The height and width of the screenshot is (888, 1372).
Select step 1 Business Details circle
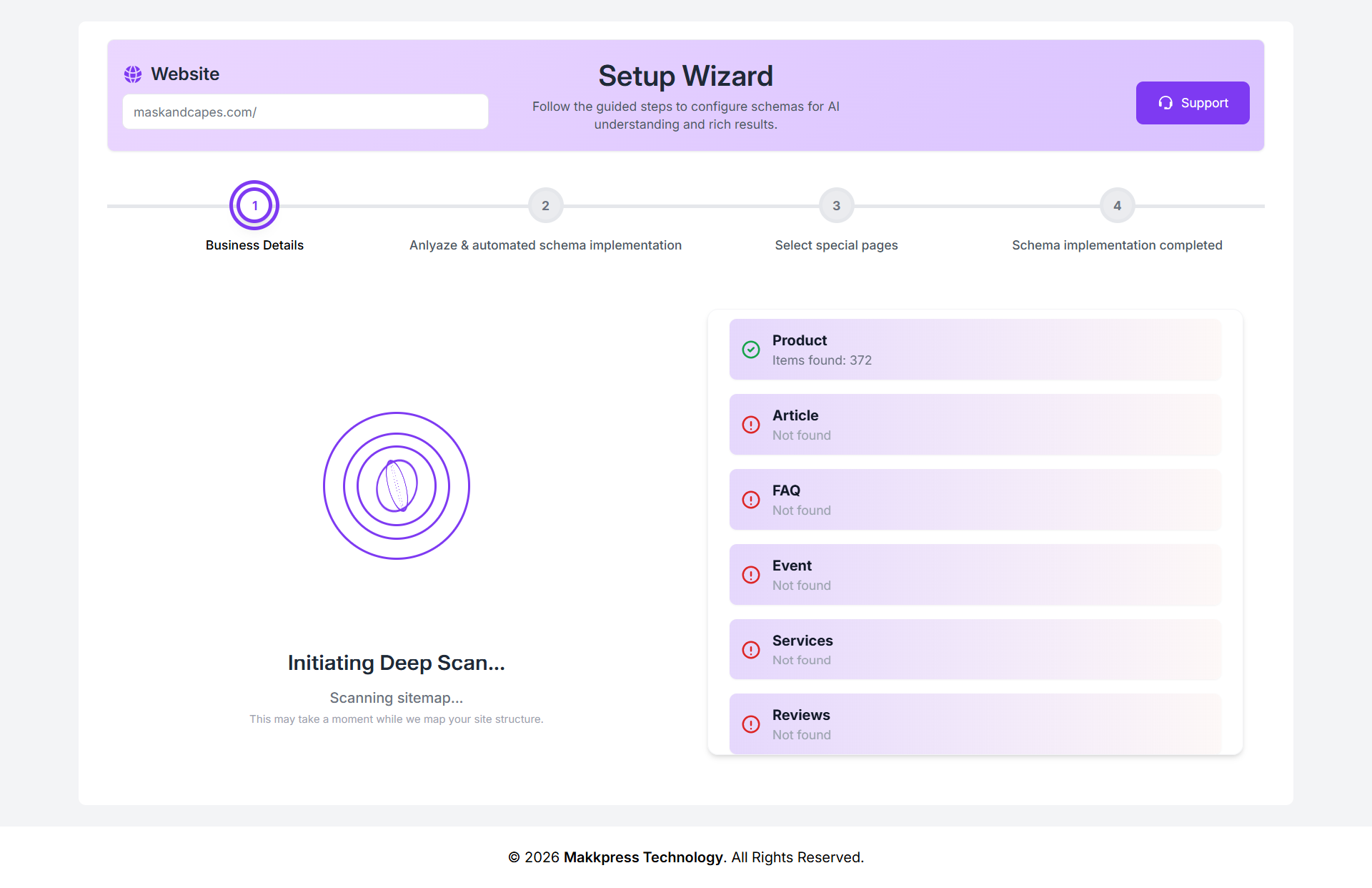[254, 206]
